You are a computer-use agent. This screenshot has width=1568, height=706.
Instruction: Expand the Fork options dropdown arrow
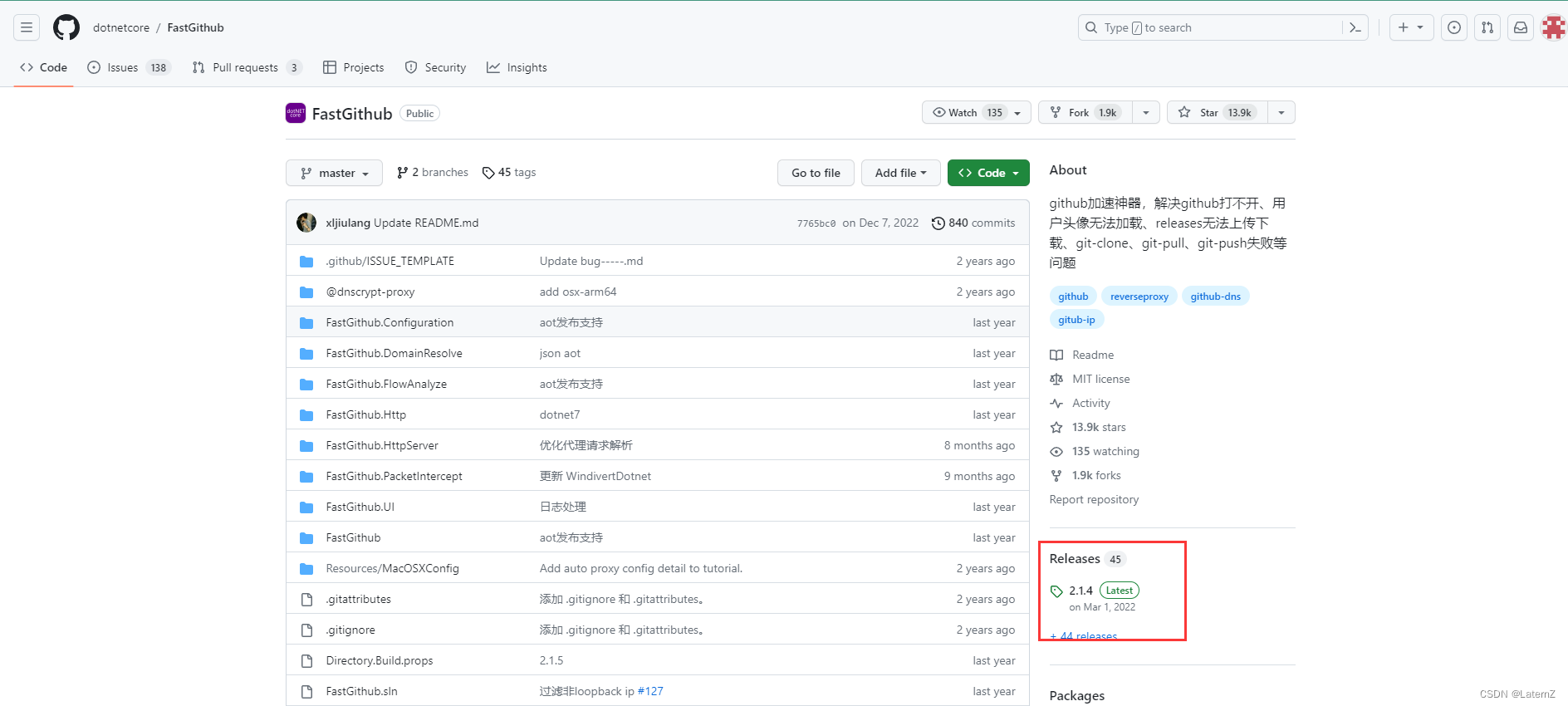(1146, 112)
